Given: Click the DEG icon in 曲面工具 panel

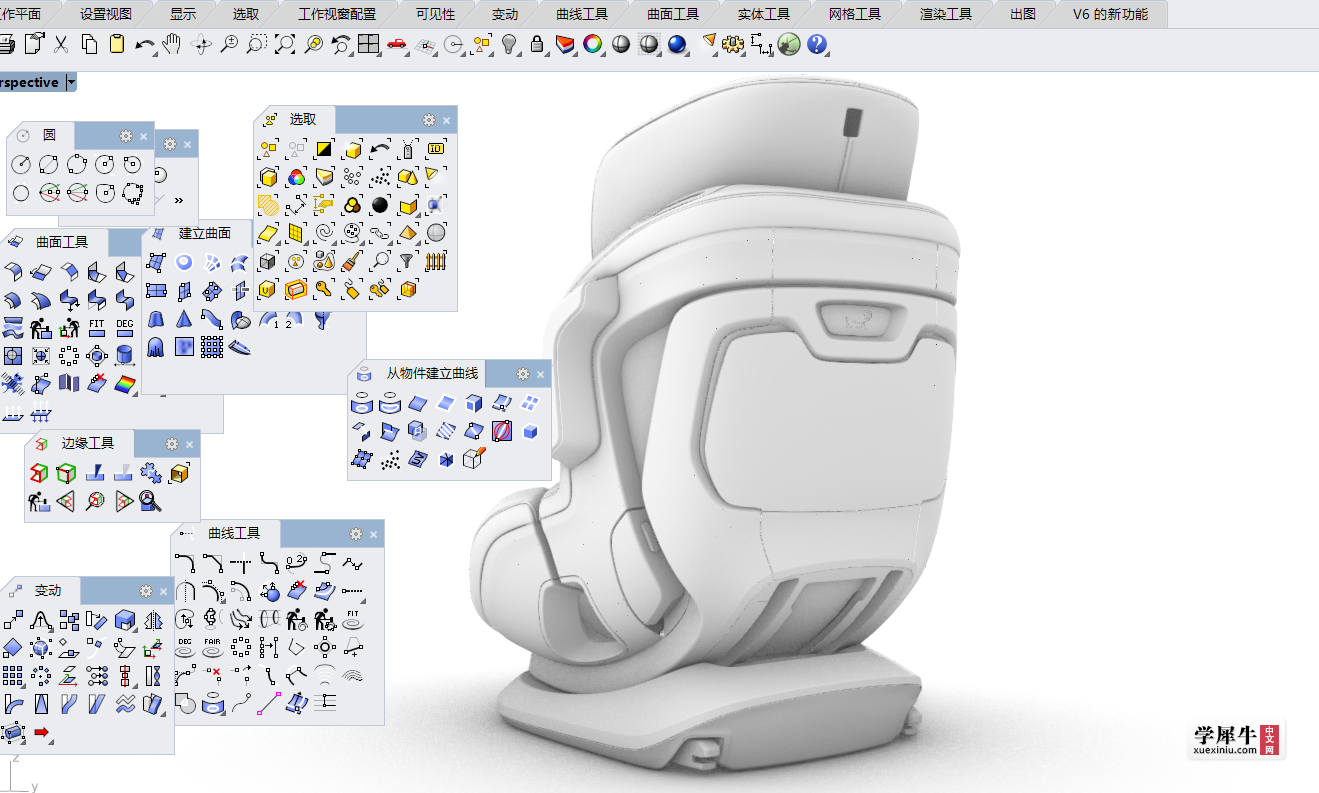Looking at the screenshot, I should [x=125, y=327].
